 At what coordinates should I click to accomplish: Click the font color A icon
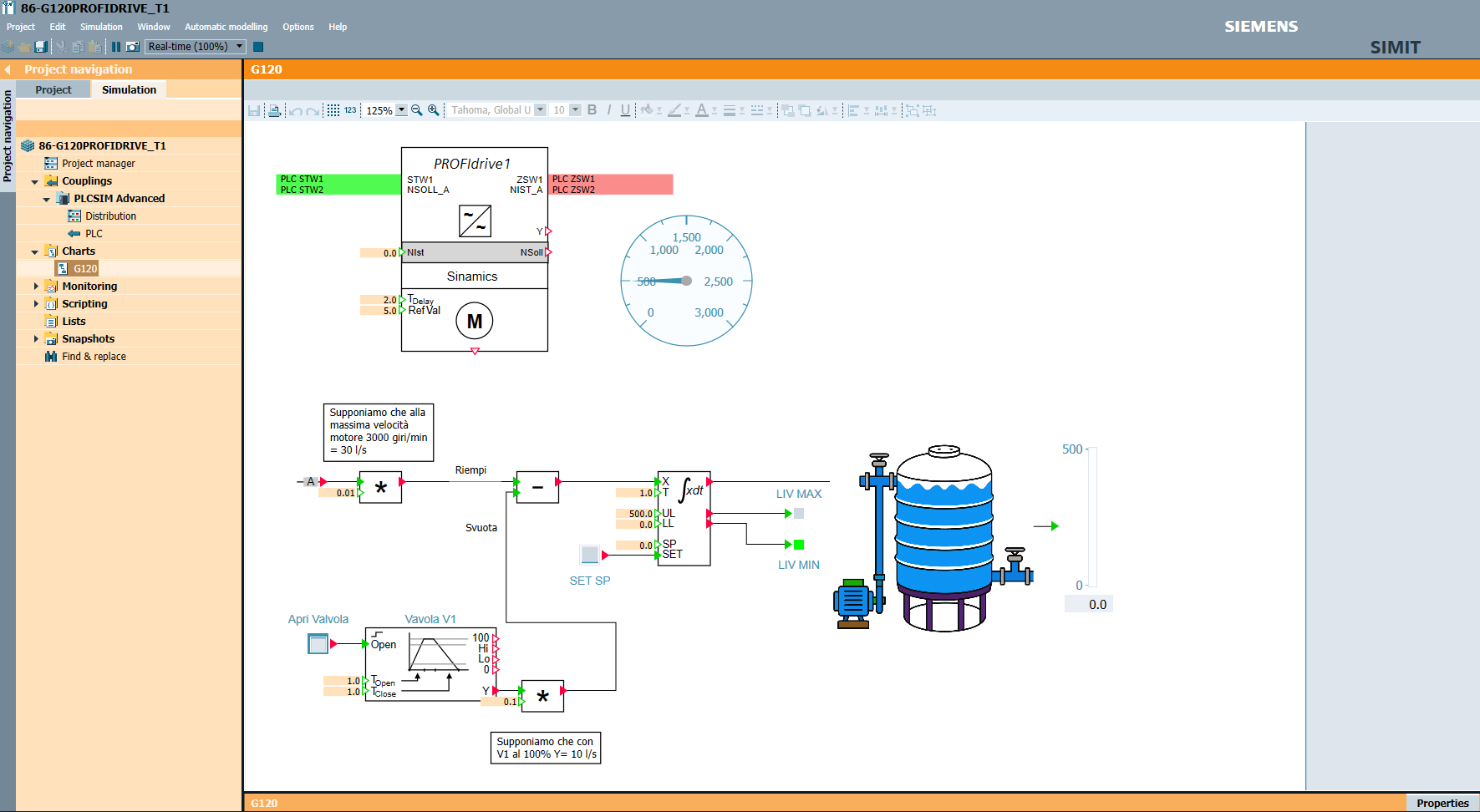click(x=701, y=110)
